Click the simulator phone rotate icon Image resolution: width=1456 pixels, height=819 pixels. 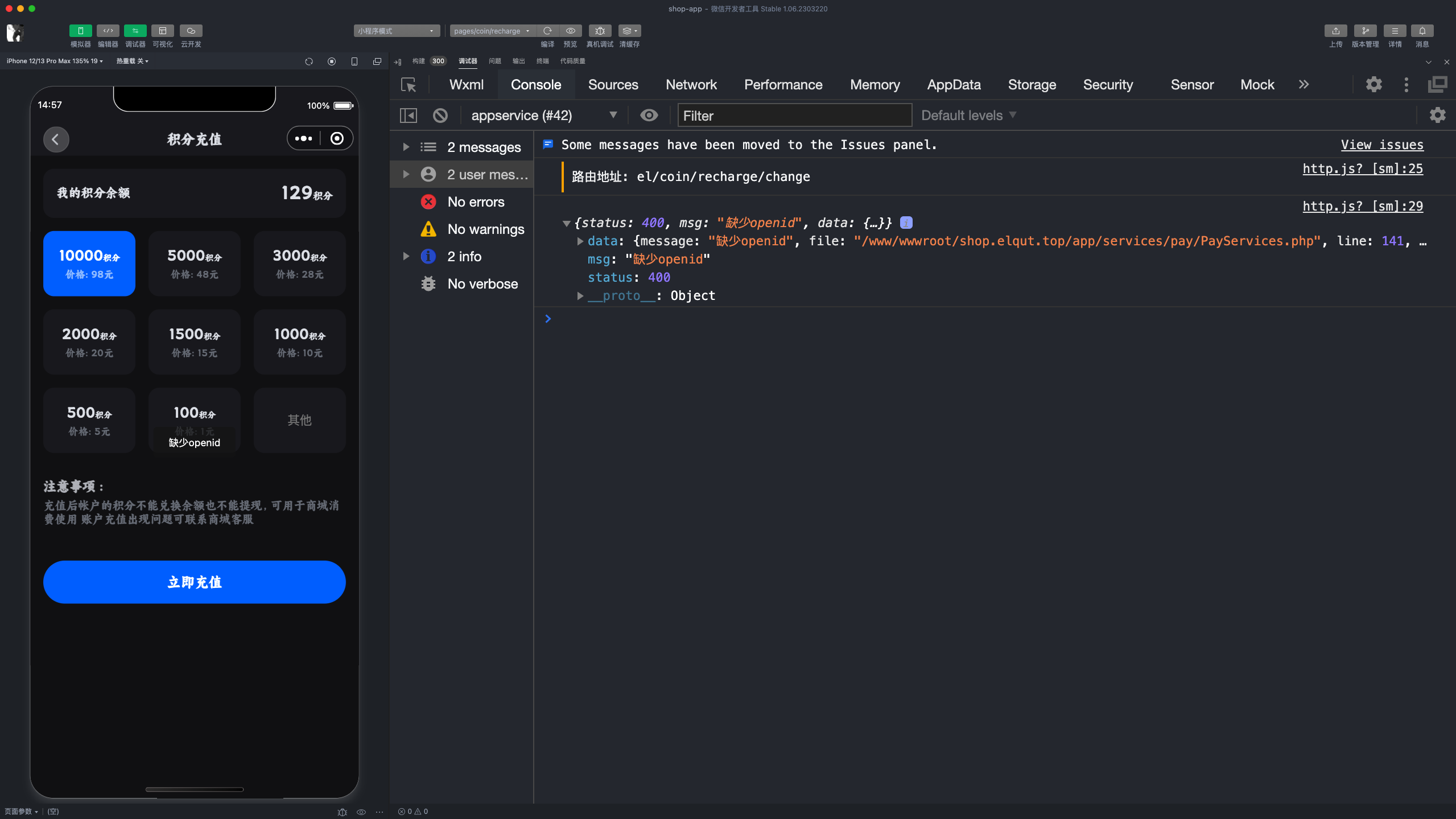[x=354, y=61]
